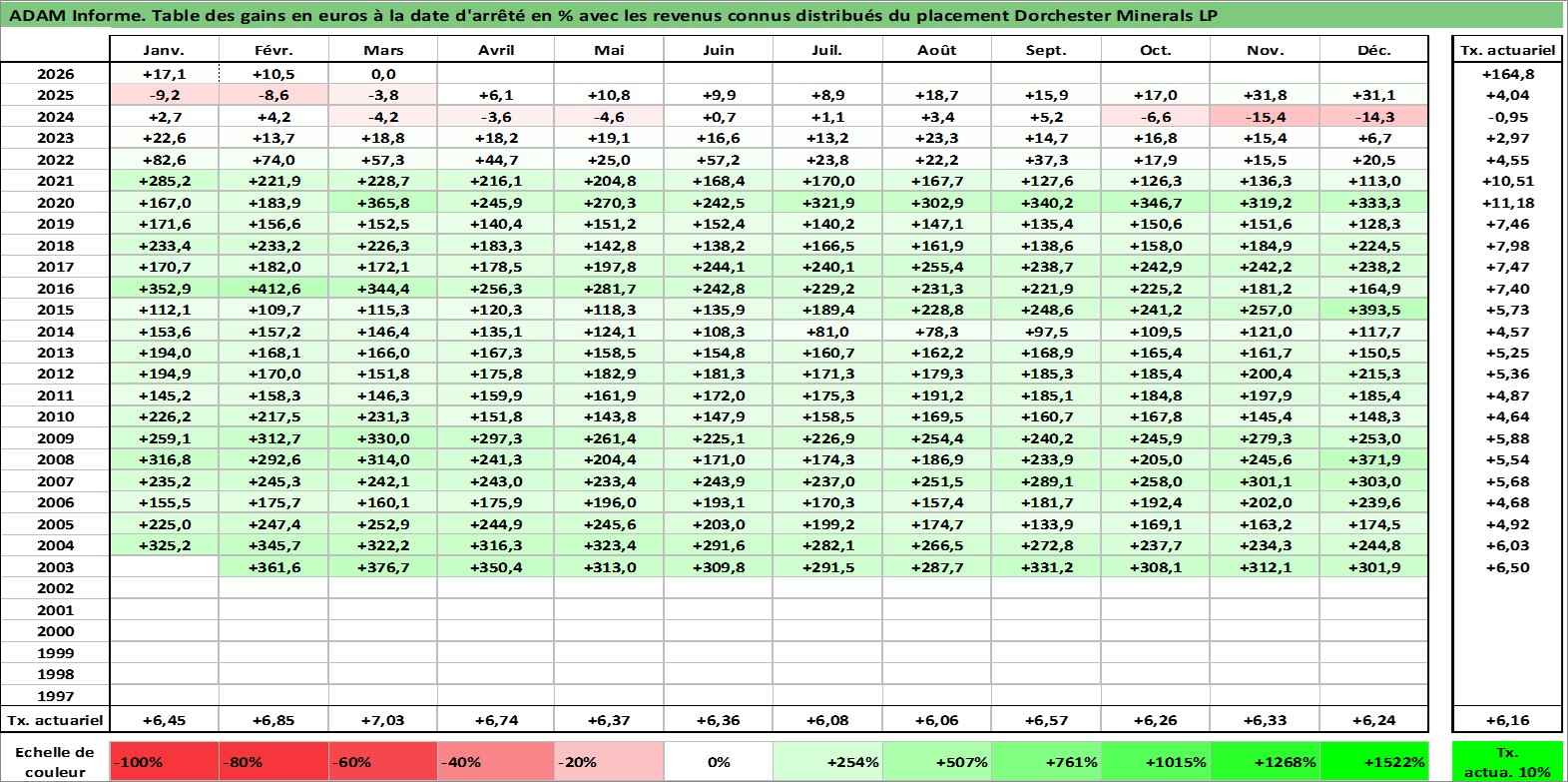
Task: Select the +412,6 cell in 2016 row
Action: coord(273,289)
